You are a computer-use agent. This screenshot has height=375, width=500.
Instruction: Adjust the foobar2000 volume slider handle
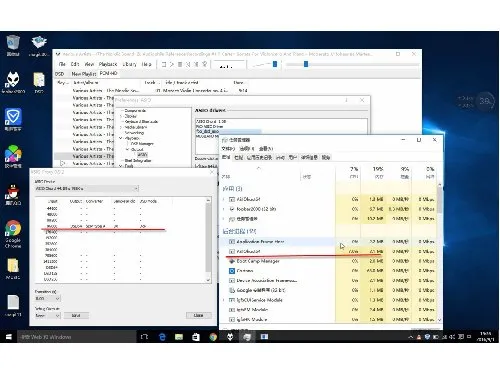[275, 64]
